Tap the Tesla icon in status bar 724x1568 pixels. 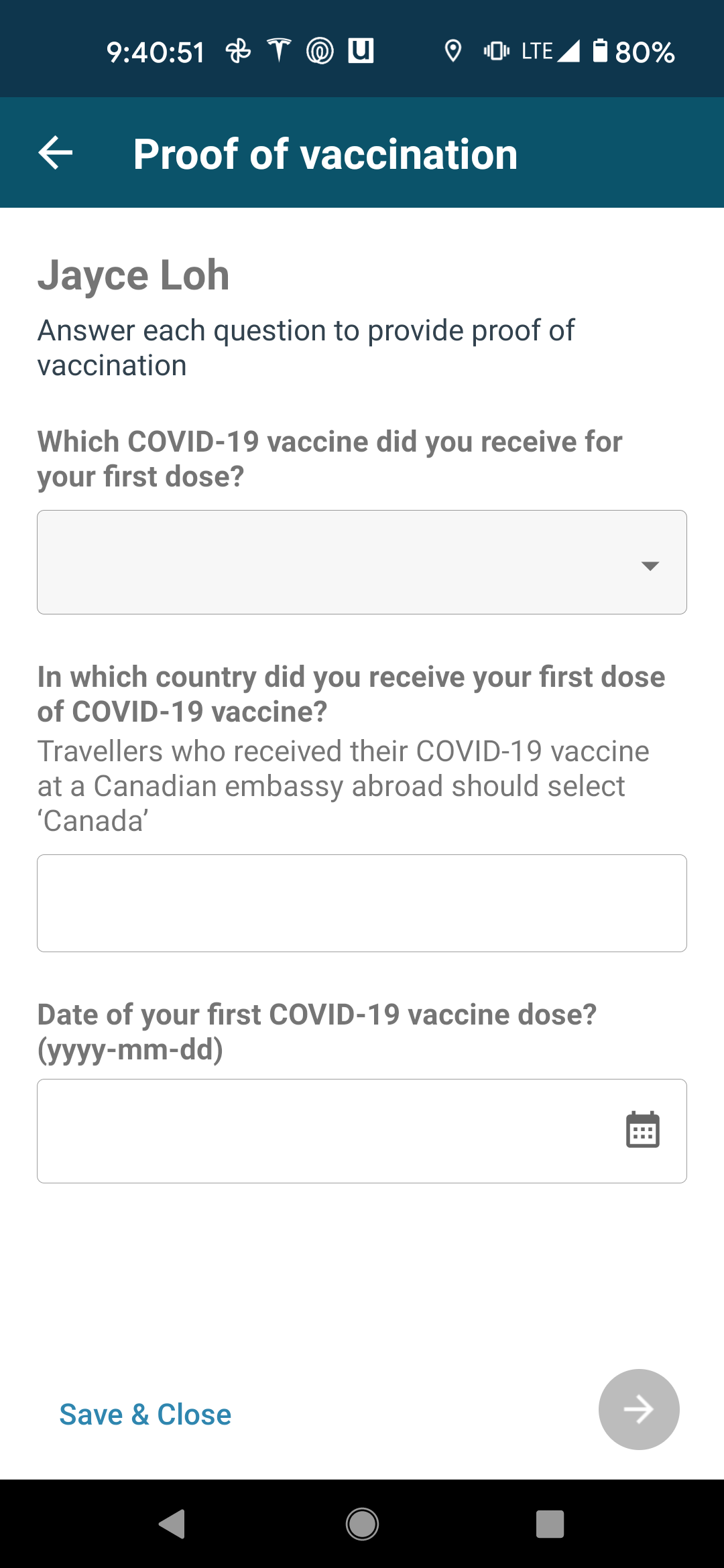279,51
